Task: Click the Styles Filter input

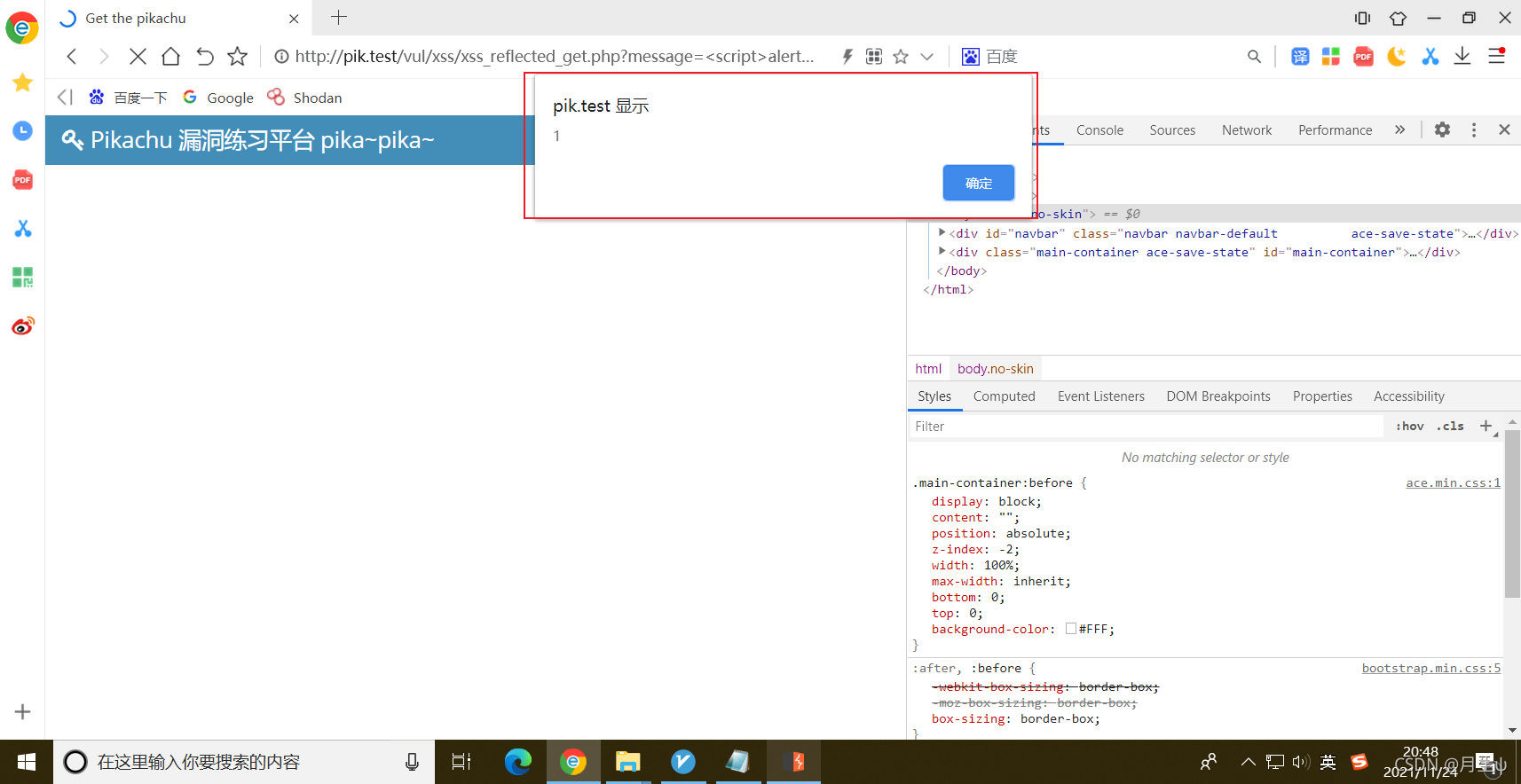Action: pos(1147,427)
